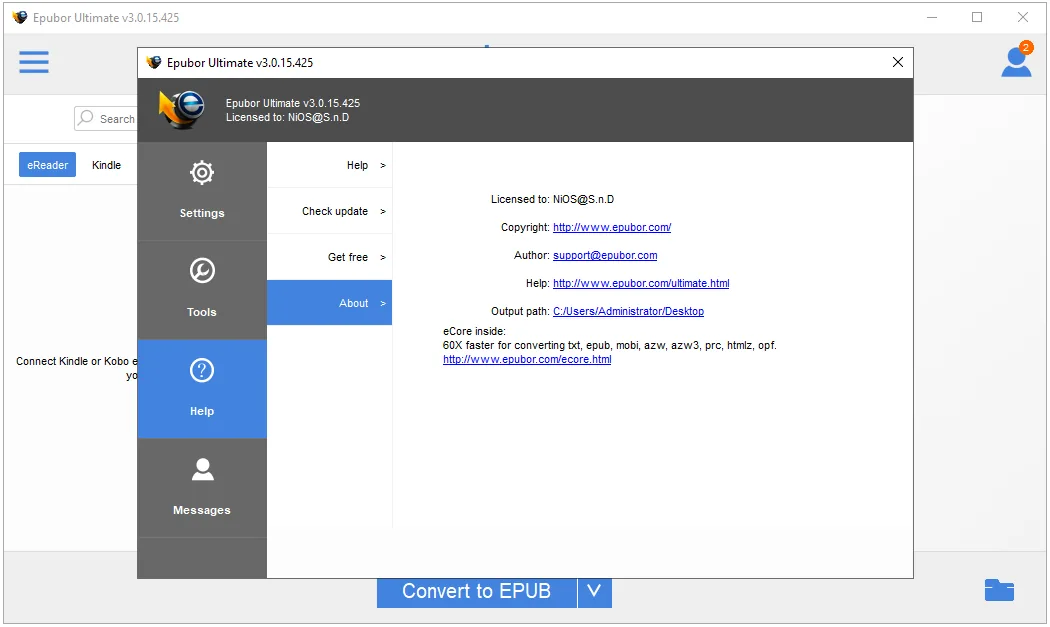Open Tools section in the dialog sidebar
Screen dimensions: 1050x627
point(202,290)
